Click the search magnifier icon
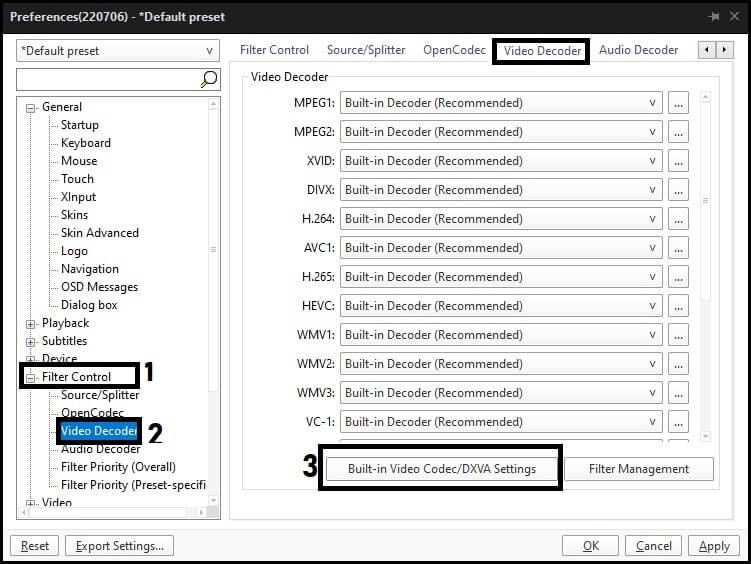The width and height of the screenshot is (751, 564). pos(209,79)
